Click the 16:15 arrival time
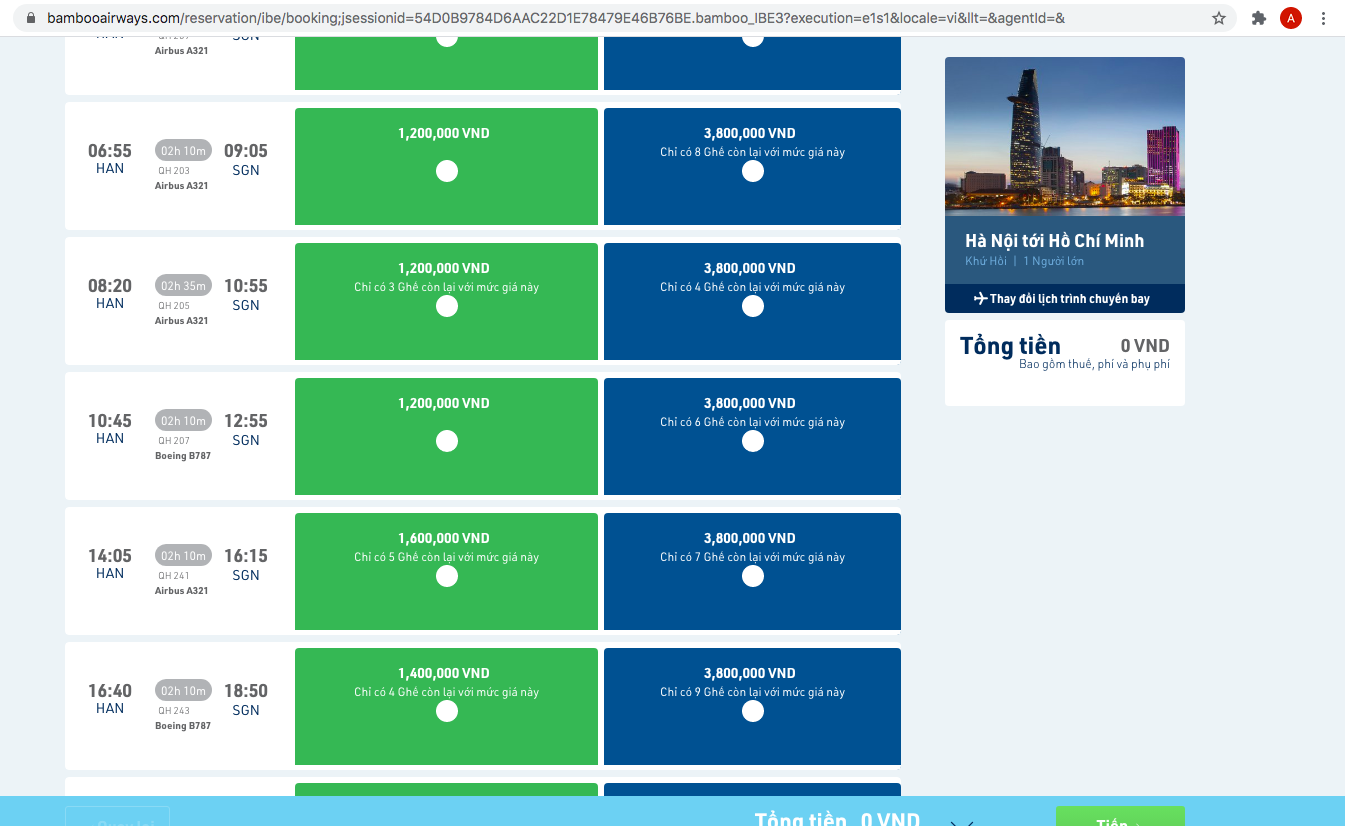The width and height of the screenshot is (1345, 826). 246,556
